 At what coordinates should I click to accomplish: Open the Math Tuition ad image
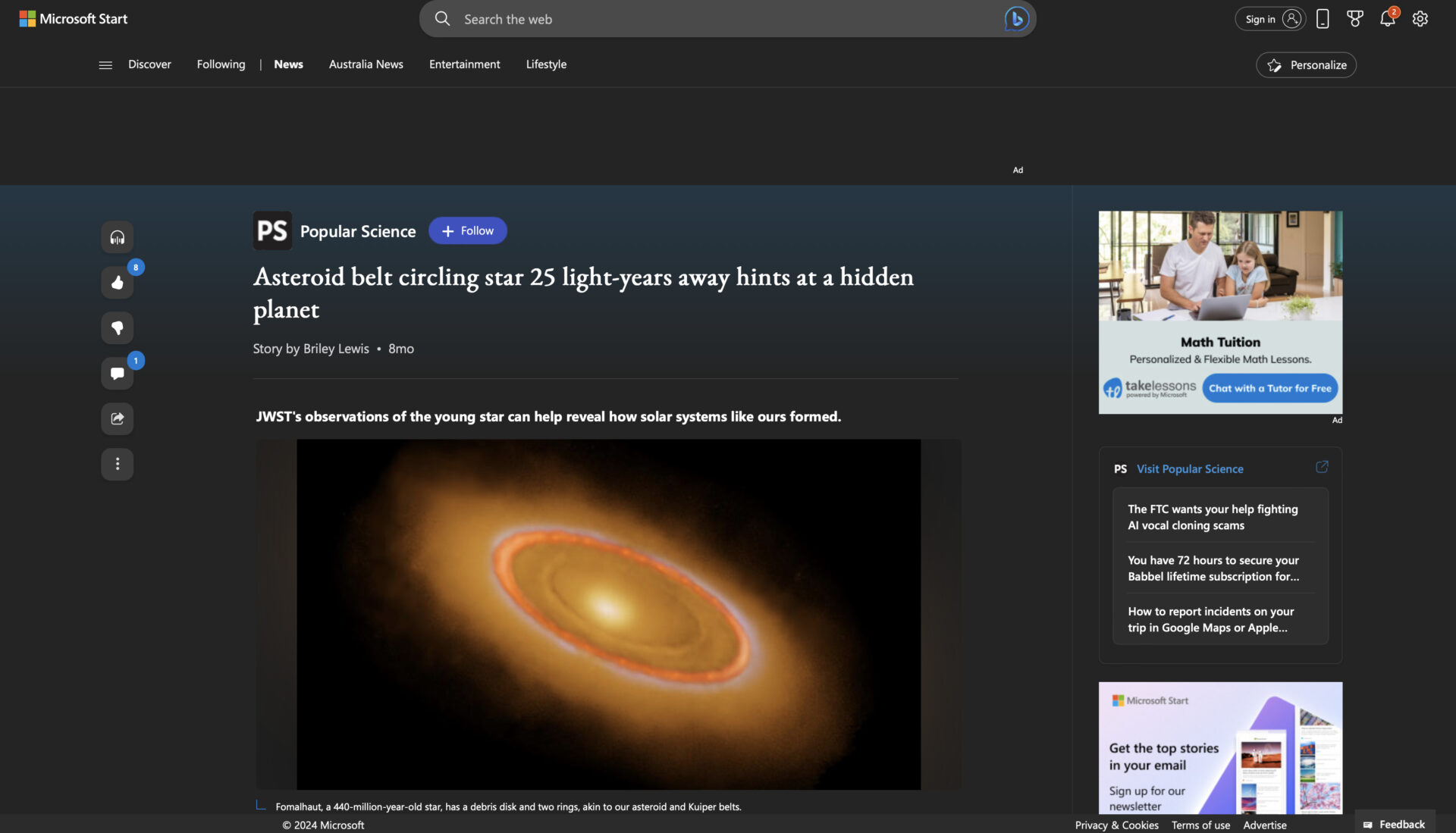tap(1220, 266)
